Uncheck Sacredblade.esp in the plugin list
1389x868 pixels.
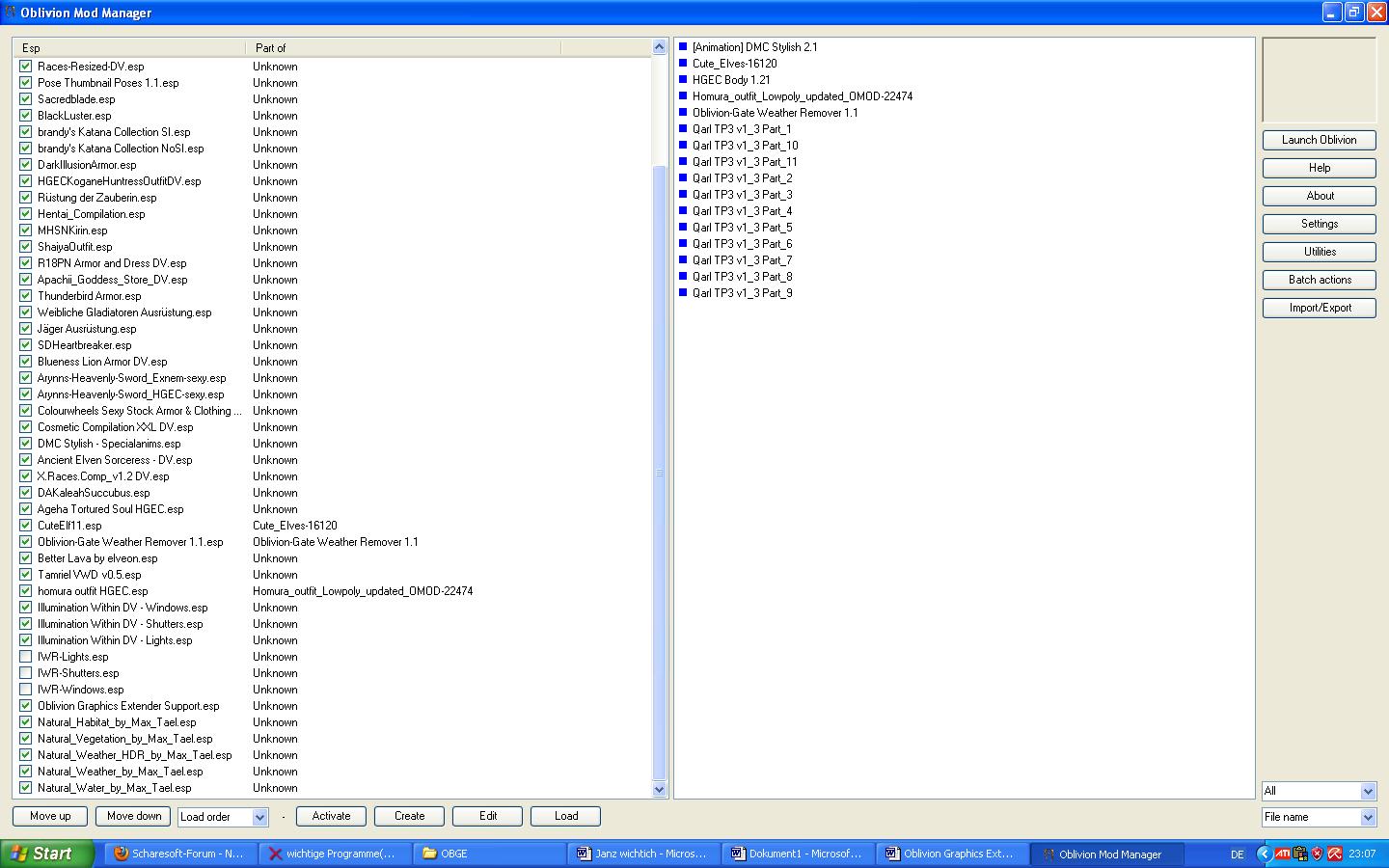coord(26,99)
